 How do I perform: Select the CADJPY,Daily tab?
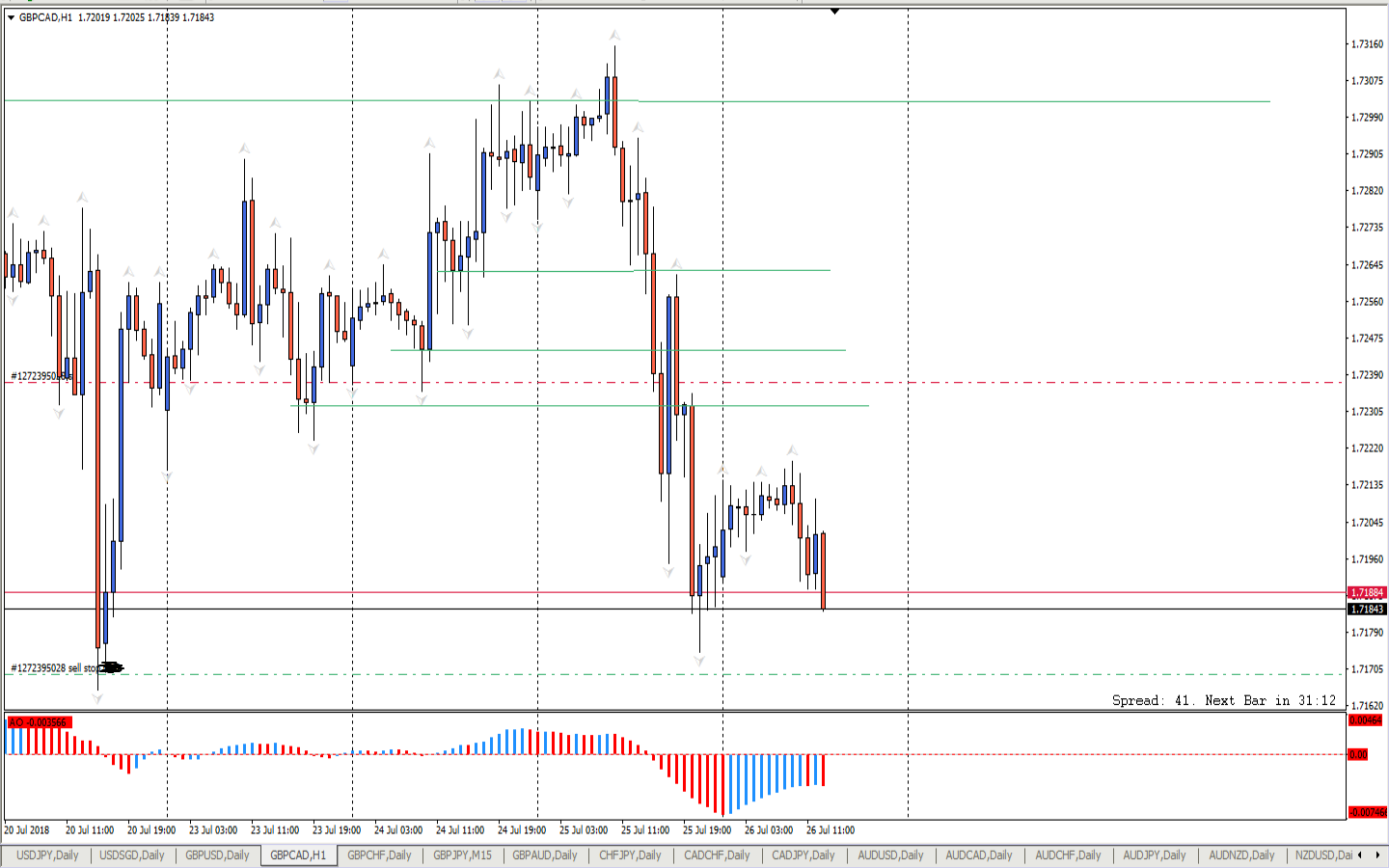pyautogui.click(x=803, y=855)
